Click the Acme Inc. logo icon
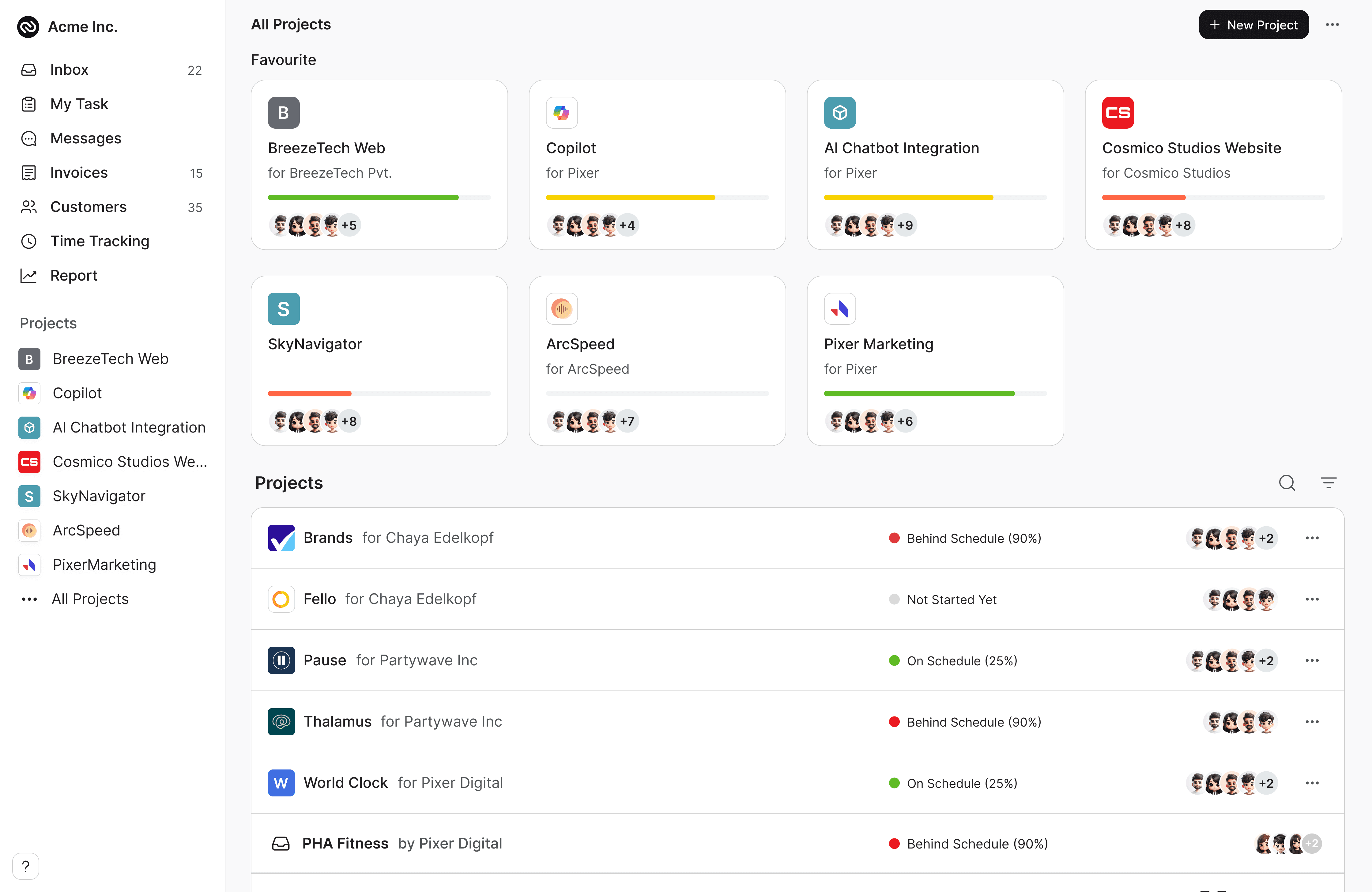 (28, 27)
